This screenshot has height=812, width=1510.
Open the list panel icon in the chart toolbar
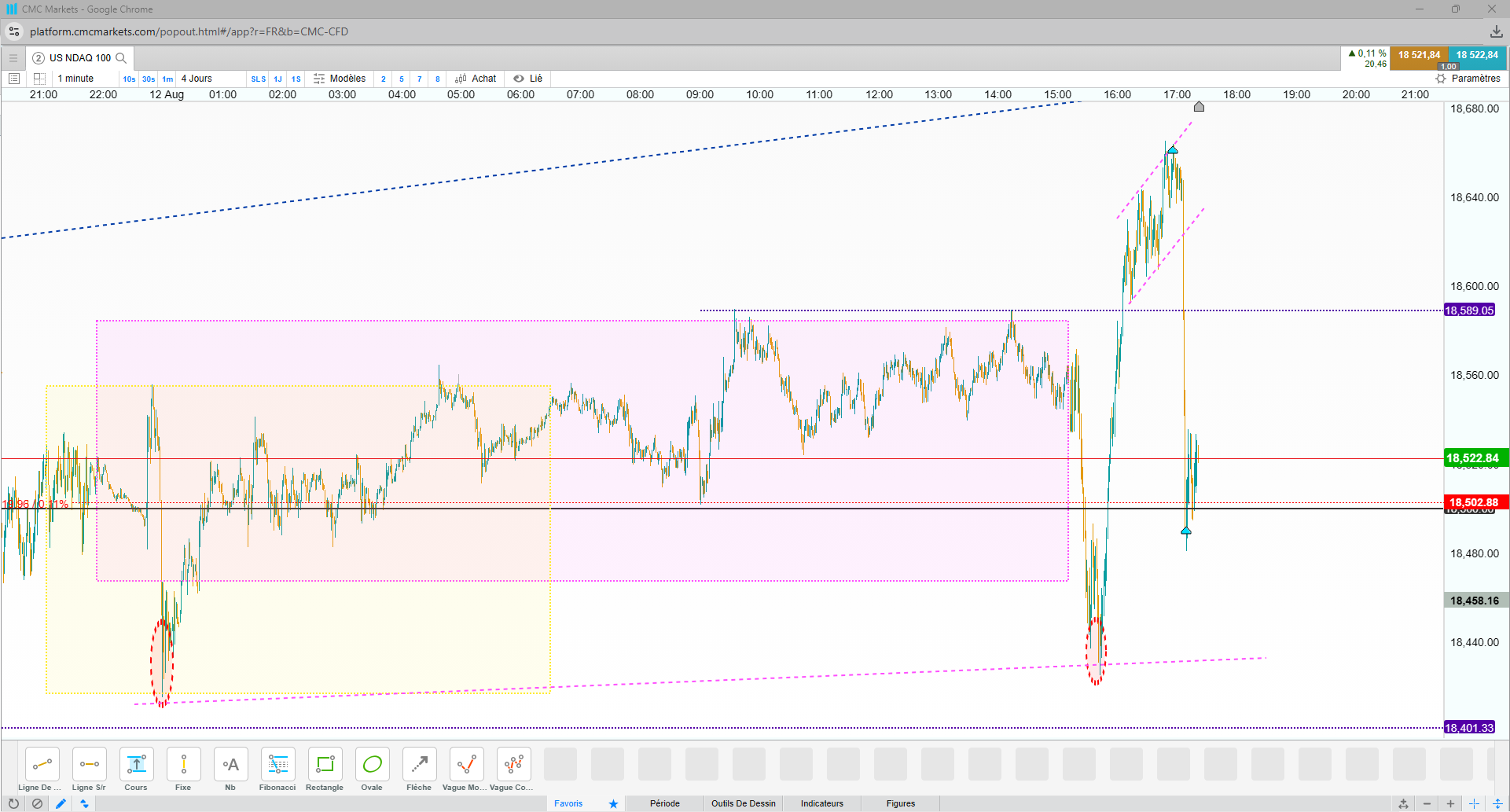coord(13,79)
